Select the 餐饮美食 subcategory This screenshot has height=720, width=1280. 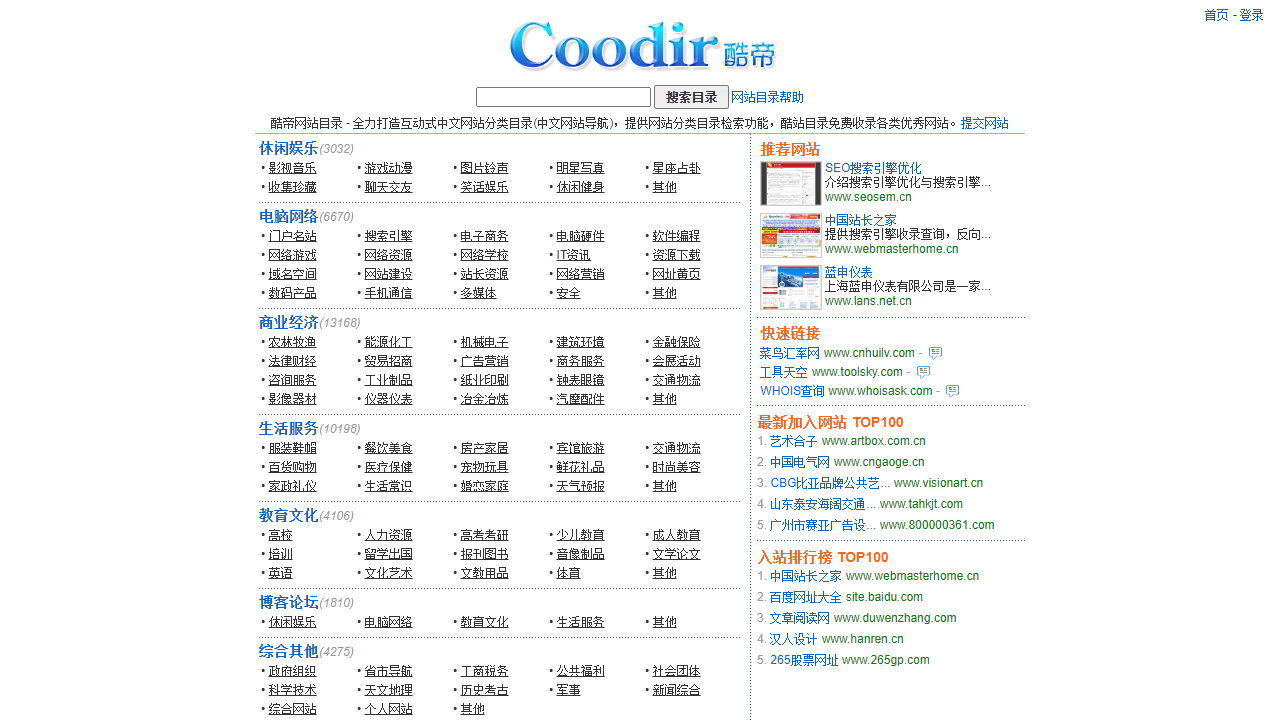(388, 448)
